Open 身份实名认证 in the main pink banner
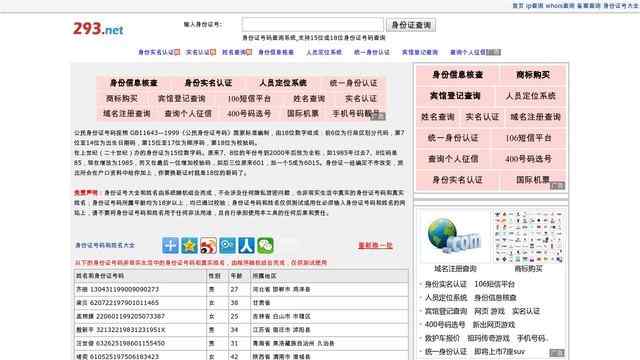Viewport: 640px width, 360px height. pyautogui.click(x=208, y=83)
